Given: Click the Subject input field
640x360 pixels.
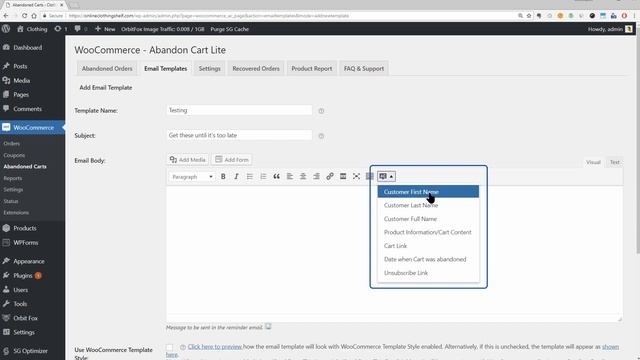Looking at the screenshot, I should point(239,135).
